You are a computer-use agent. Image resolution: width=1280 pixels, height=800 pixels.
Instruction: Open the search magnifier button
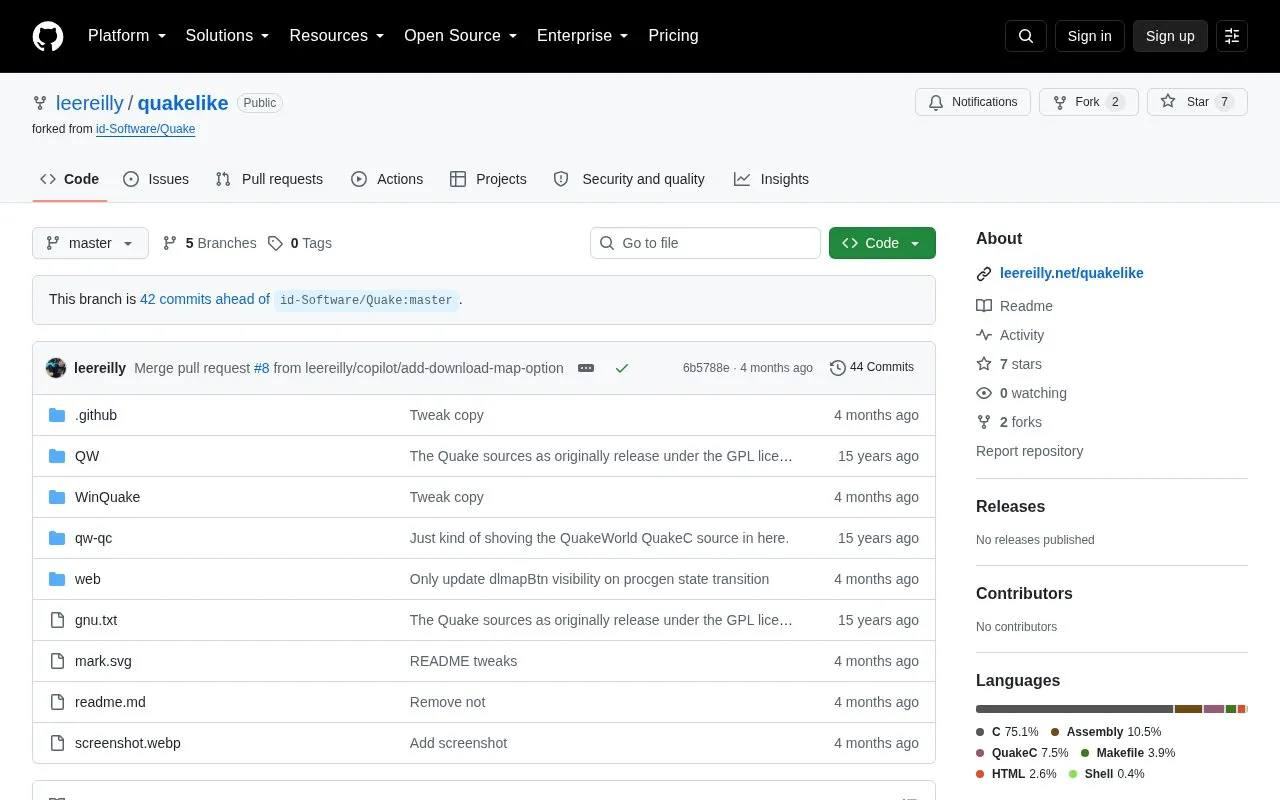[x=1026, y=36]
